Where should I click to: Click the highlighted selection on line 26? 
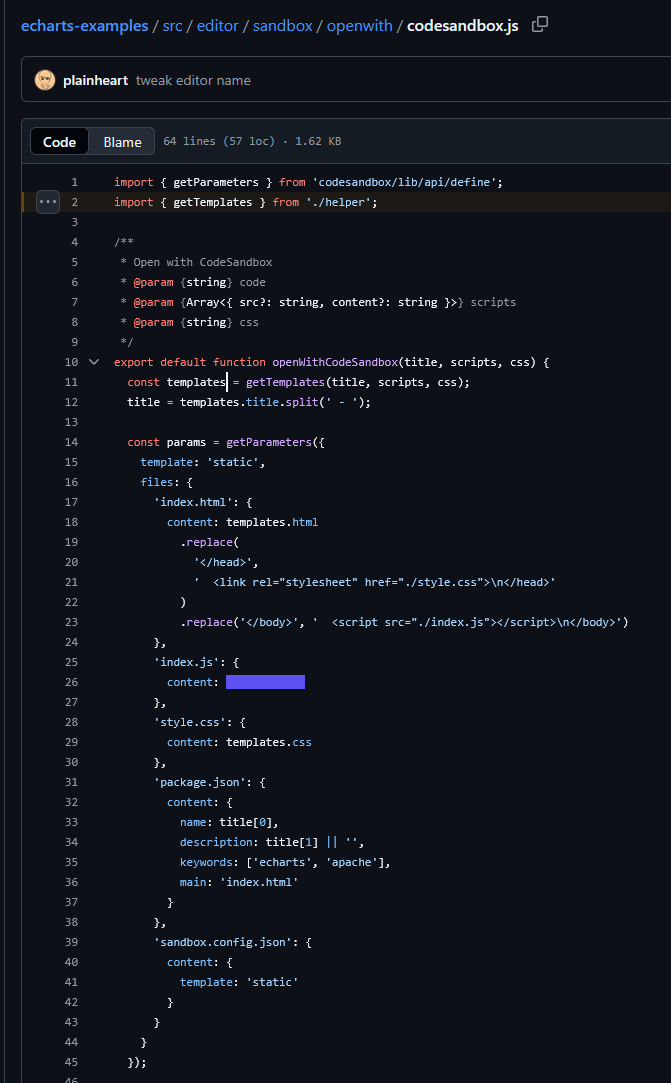pyautogui.click(x=265, y=682)
